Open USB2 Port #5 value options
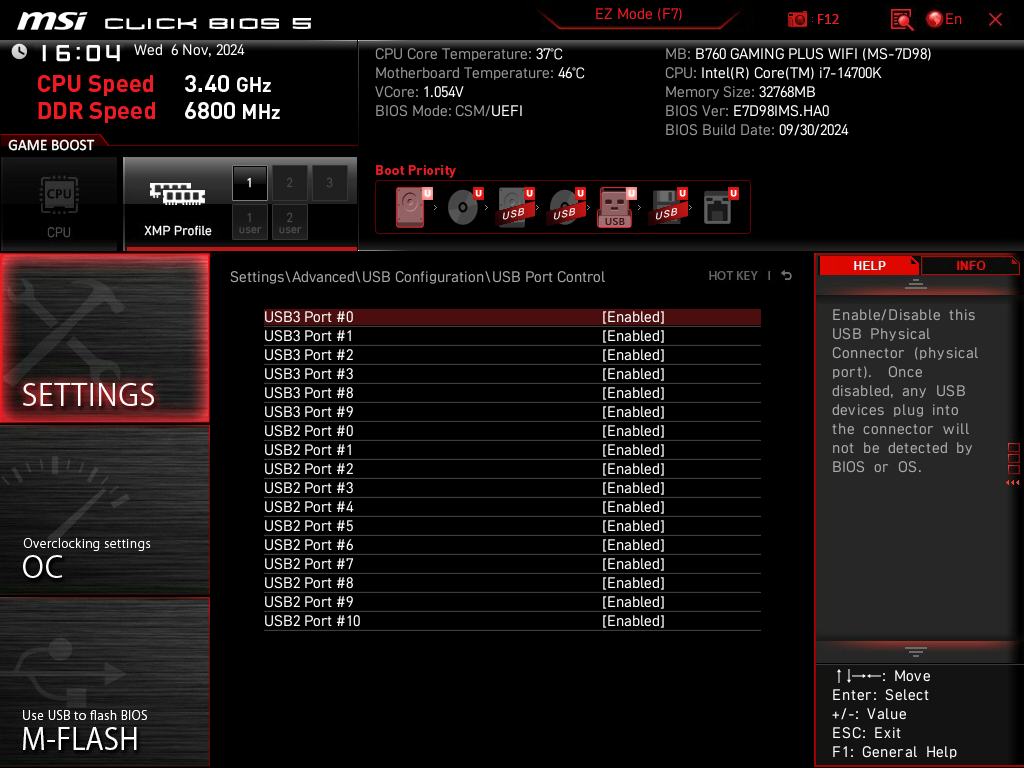This screenshot has width=1024, height=768. pyautogui.click(x=633, y=526)
